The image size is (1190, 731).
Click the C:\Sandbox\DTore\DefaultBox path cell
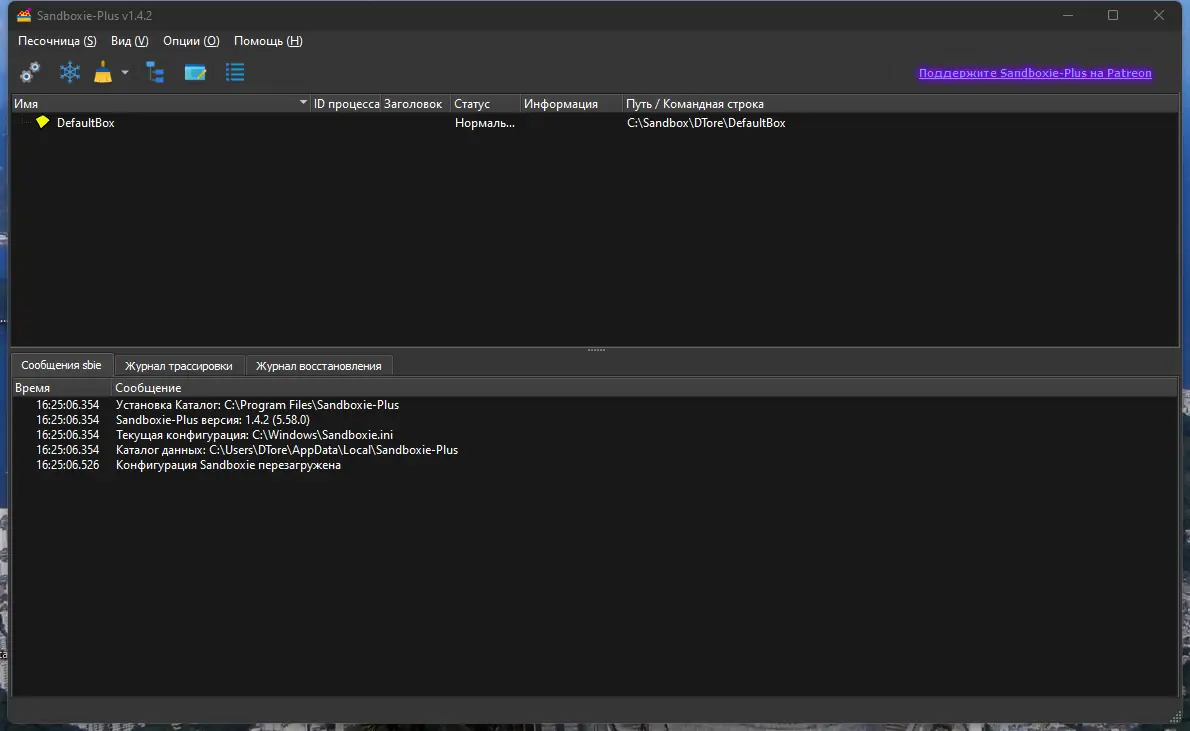click(706, 122)
